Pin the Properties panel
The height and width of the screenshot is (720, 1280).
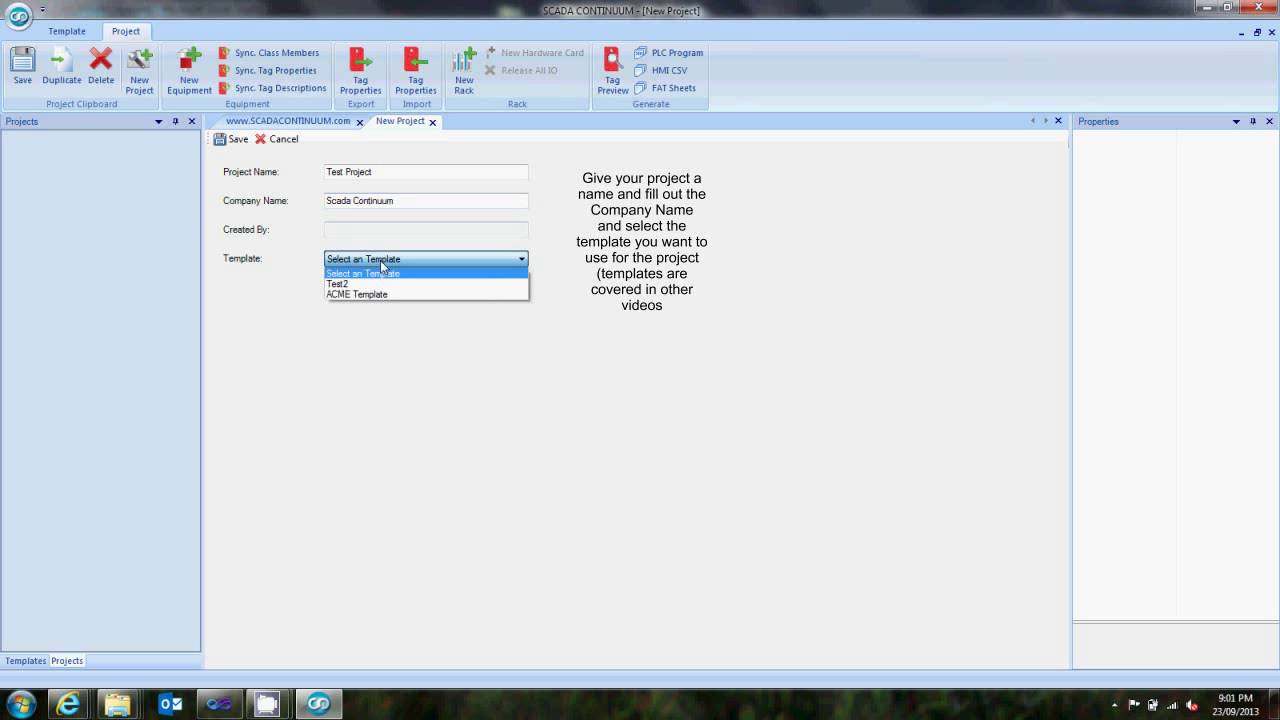(1253, 122)
